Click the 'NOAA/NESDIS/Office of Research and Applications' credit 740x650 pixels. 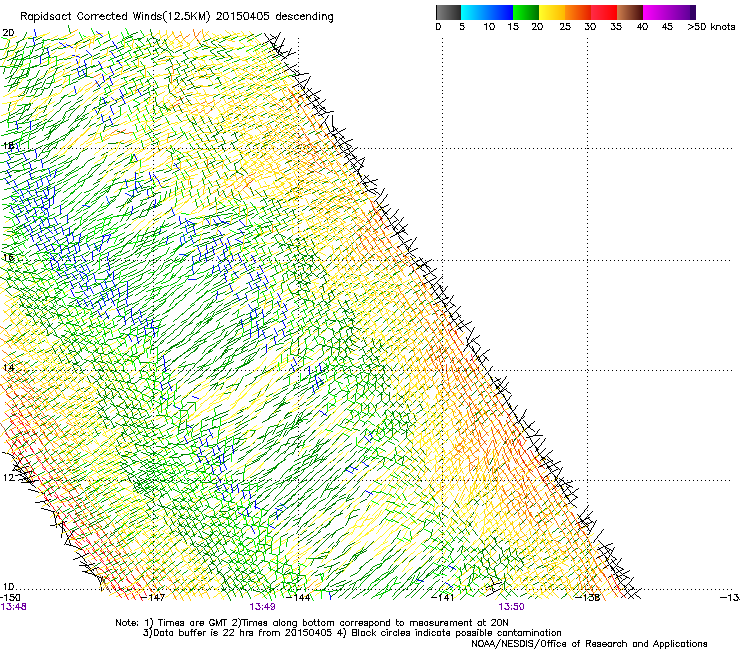pyautogui.click(x=589, y=644)
